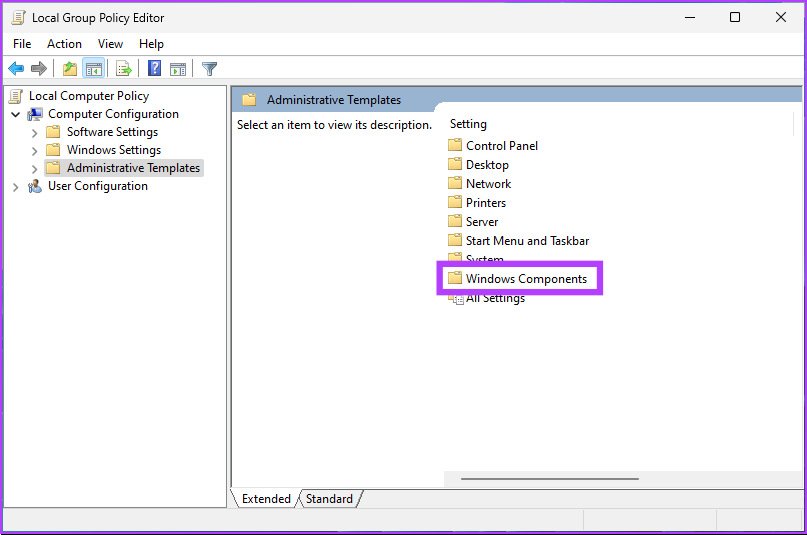807x535 pixels.
Task: Click the Back arrow toolbar button
Action: point(16,69)
